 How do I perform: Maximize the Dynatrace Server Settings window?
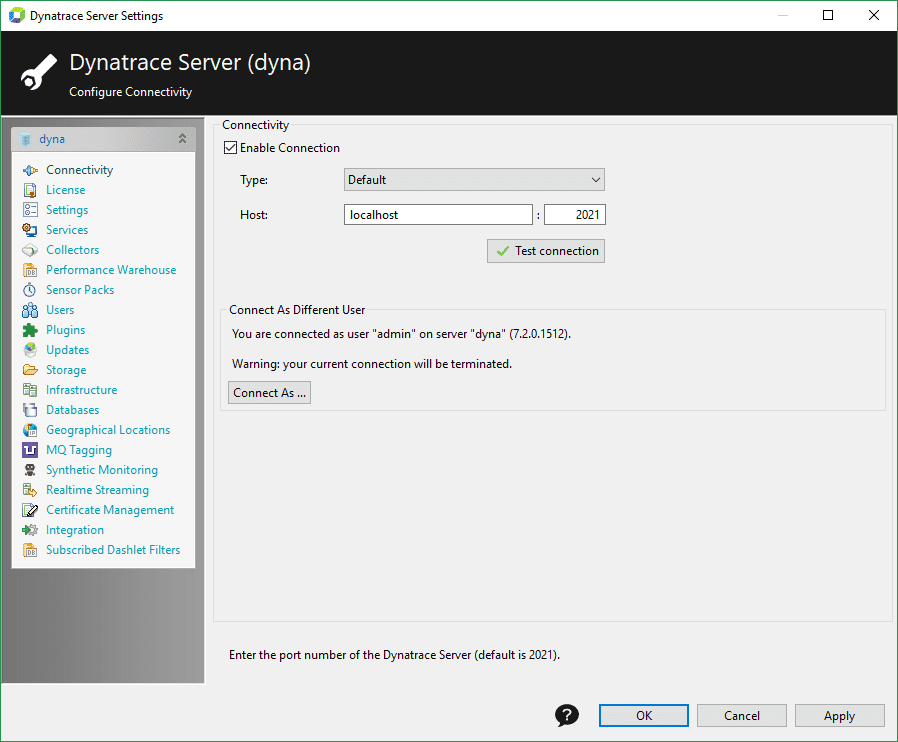(828, 15)
